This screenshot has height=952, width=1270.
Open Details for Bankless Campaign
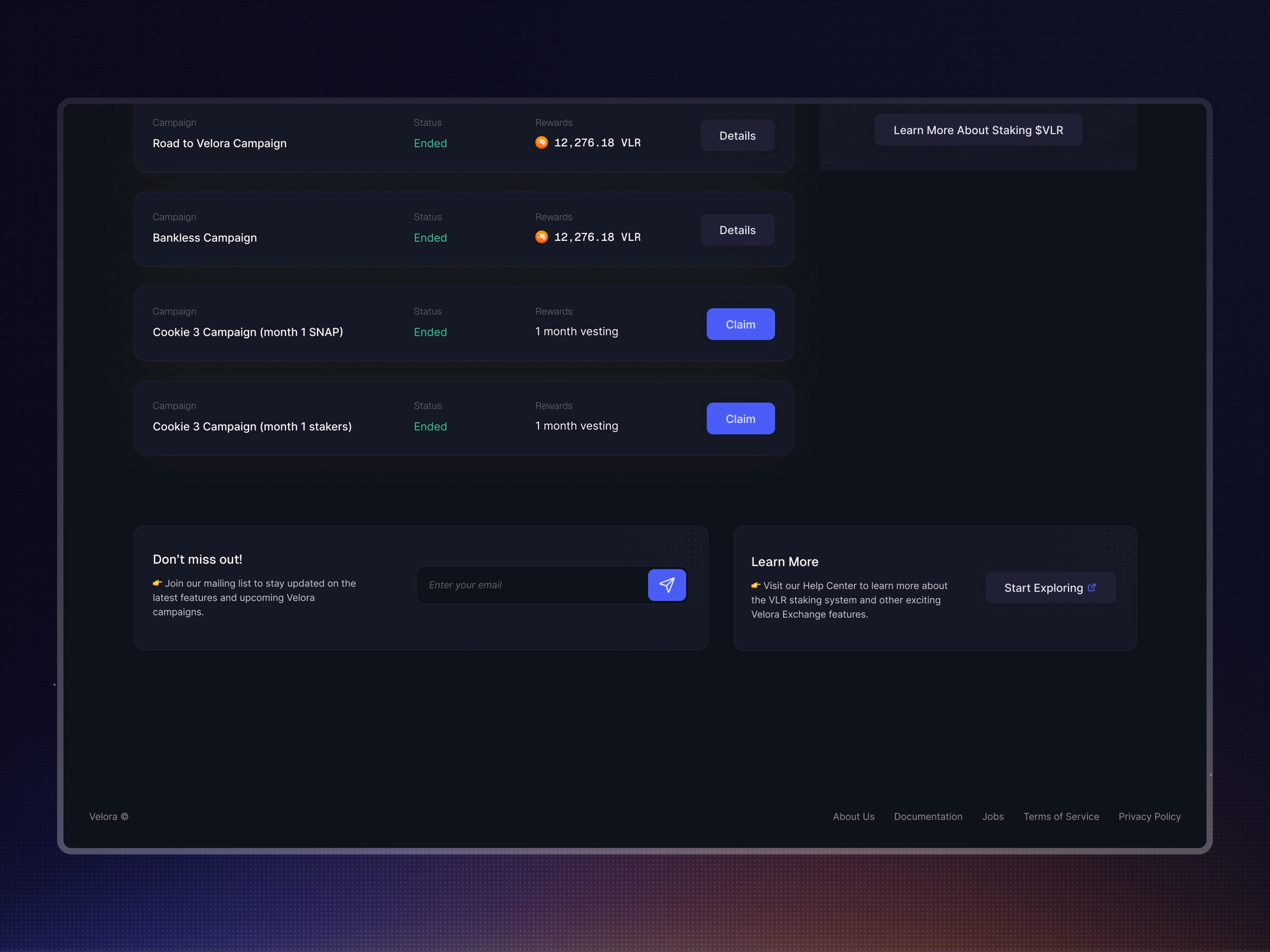tap(737, 230)
